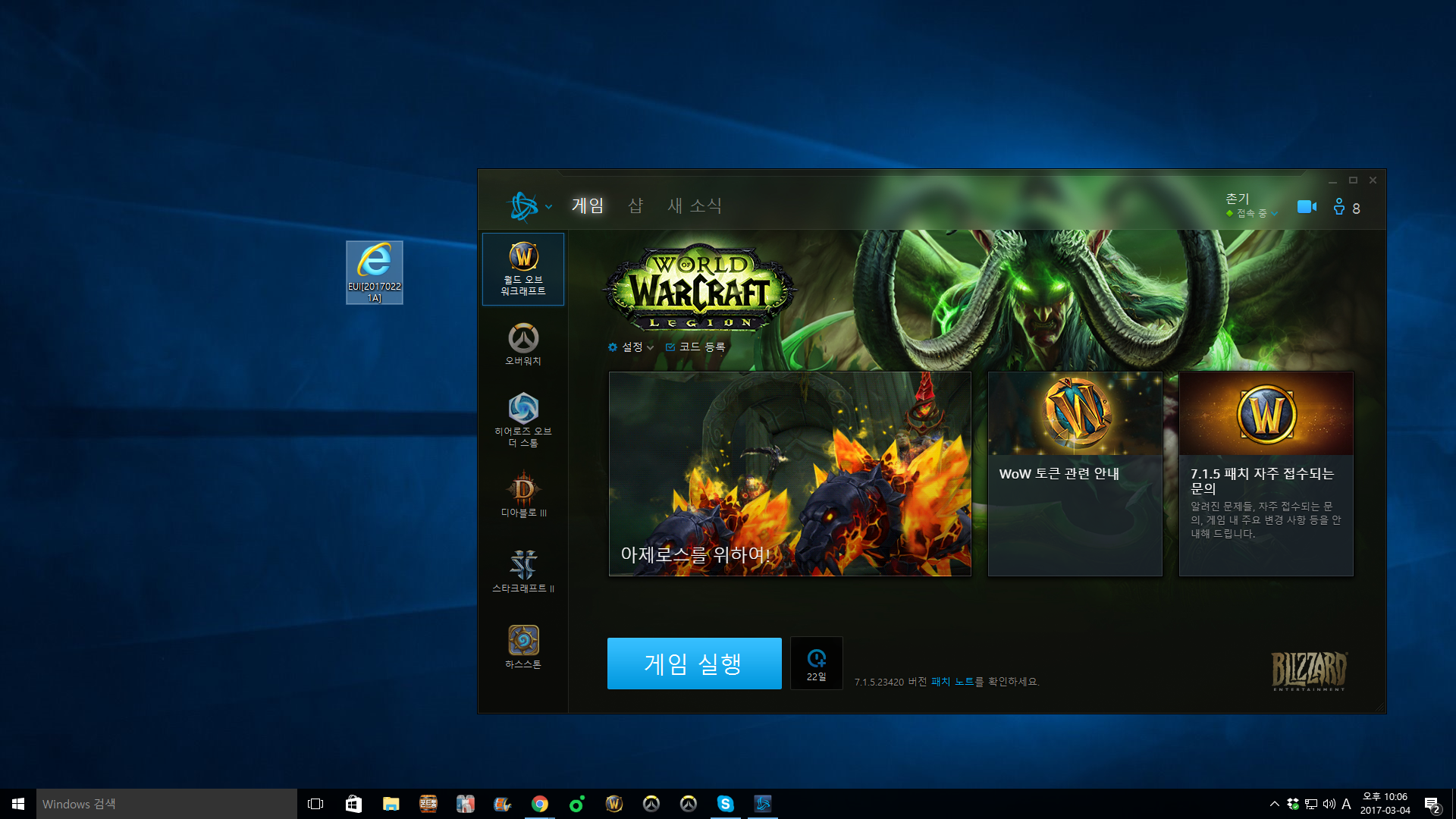Image resolution: width=1456 pixels, height=819 pixels.
Task: Switch to the 게임 tab
Action: click(x=588, y=206)
